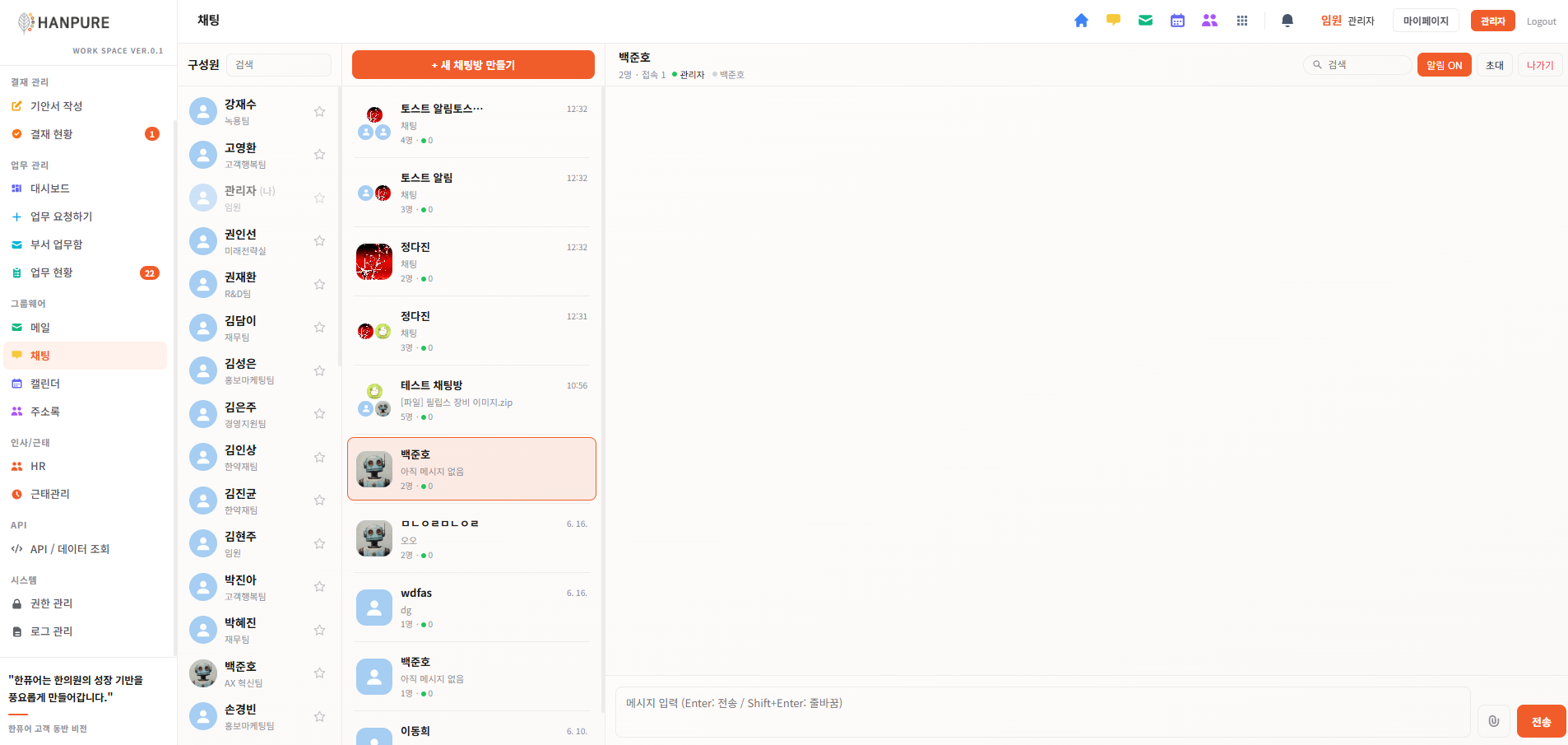Image resolution: width=1568 pixels, height=745 pixels.
Task: Toggle favorite star for 박진아
Action: point(319,586)
